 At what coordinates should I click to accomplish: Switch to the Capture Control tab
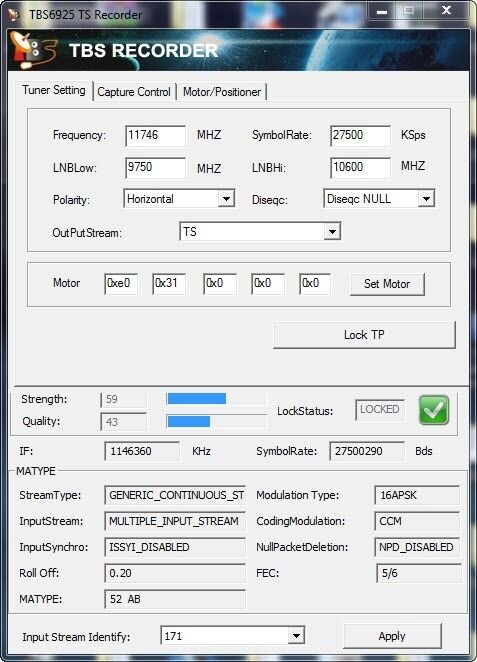pos(134,92)
